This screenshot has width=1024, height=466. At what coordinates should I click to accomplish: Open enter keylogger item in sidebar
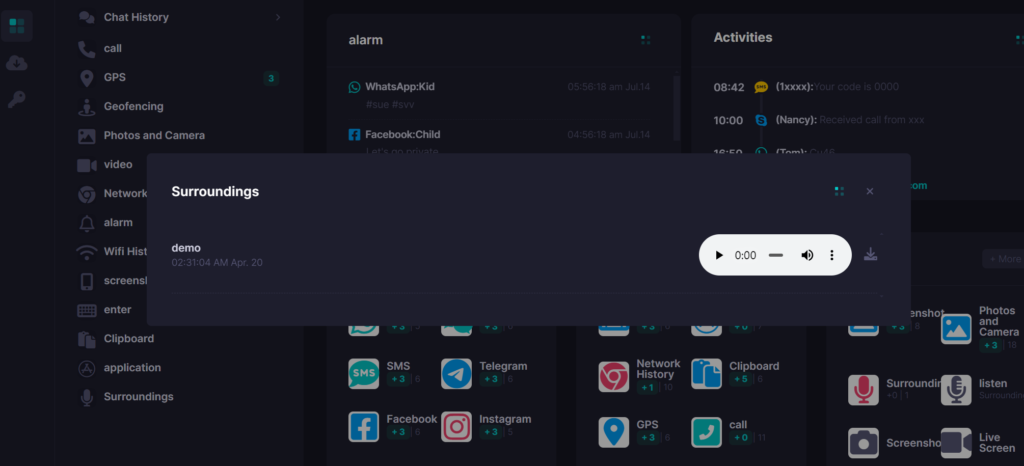pyautogui.click(x=118, y=309)
